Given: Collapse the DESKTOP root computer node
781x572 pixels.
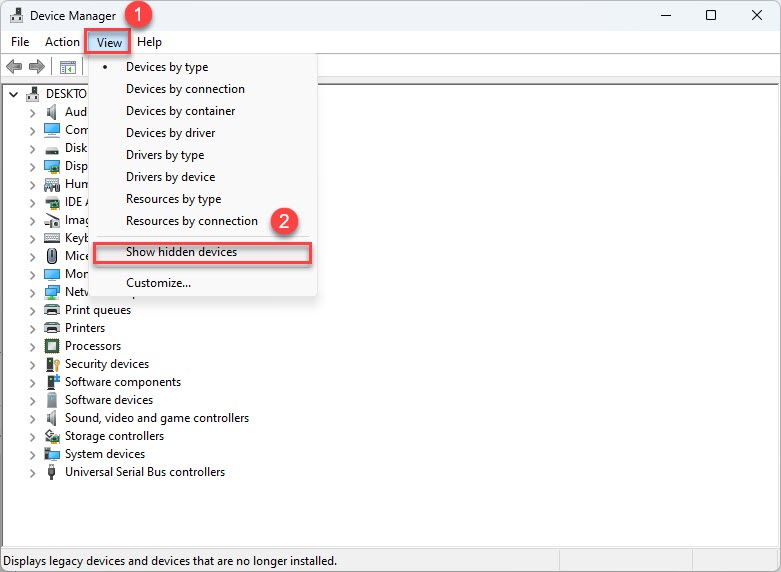Looking at the screenshot, I should tap(13, 94).
